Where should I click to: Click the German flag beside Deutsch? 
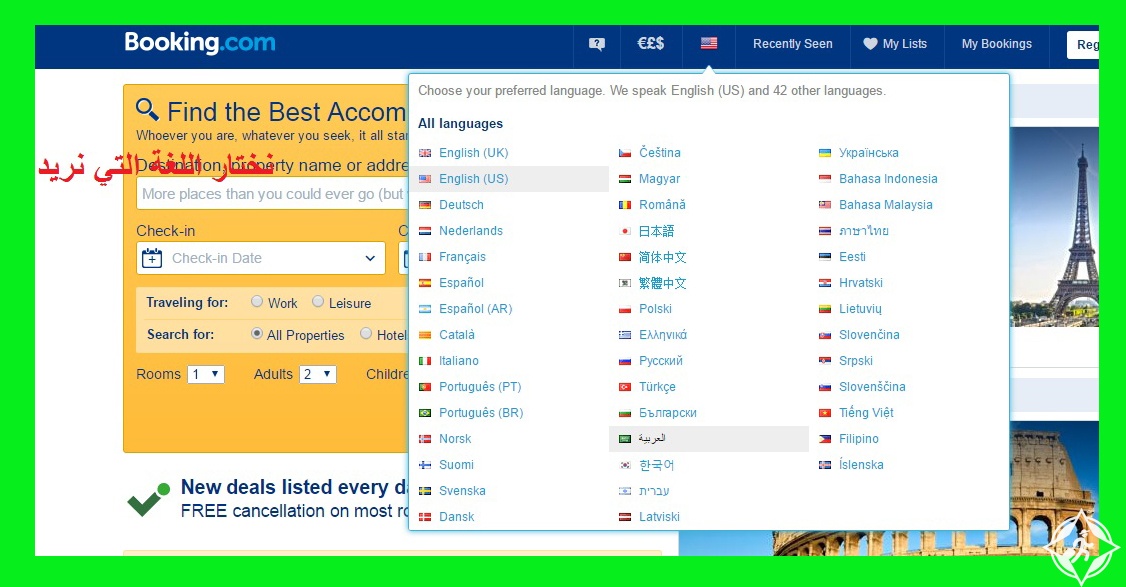coord(425,205)
